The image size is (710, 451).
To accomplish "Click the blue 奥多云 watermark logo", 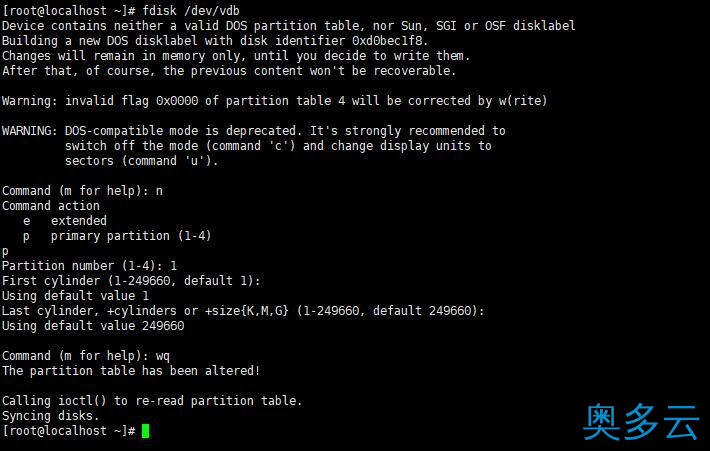I will pyautogui.click(x=641, y=422).
